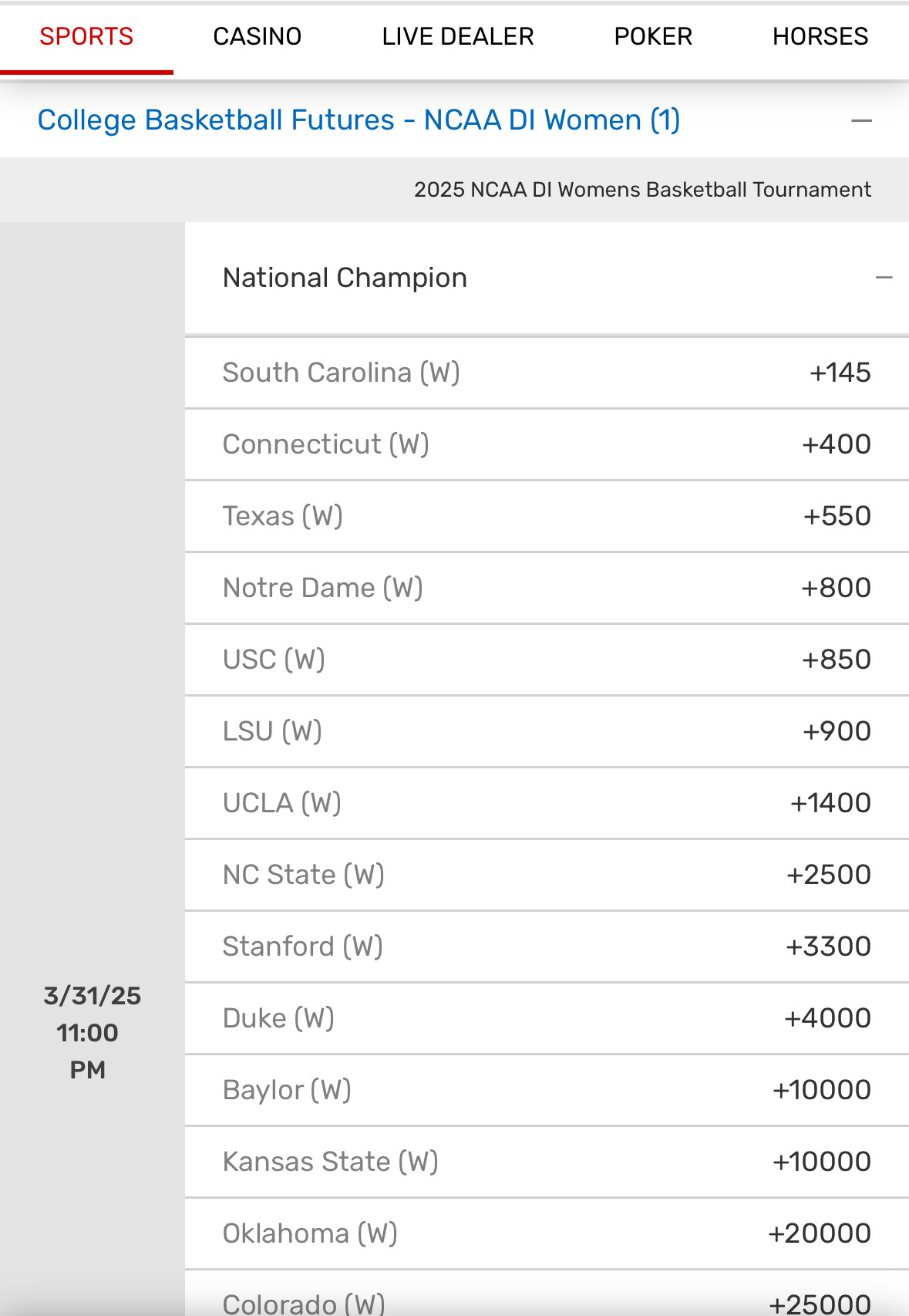Select Texas (W) at +550
Image resolution: width=909 pixels, height=1316 pixels.
[837, 516]
